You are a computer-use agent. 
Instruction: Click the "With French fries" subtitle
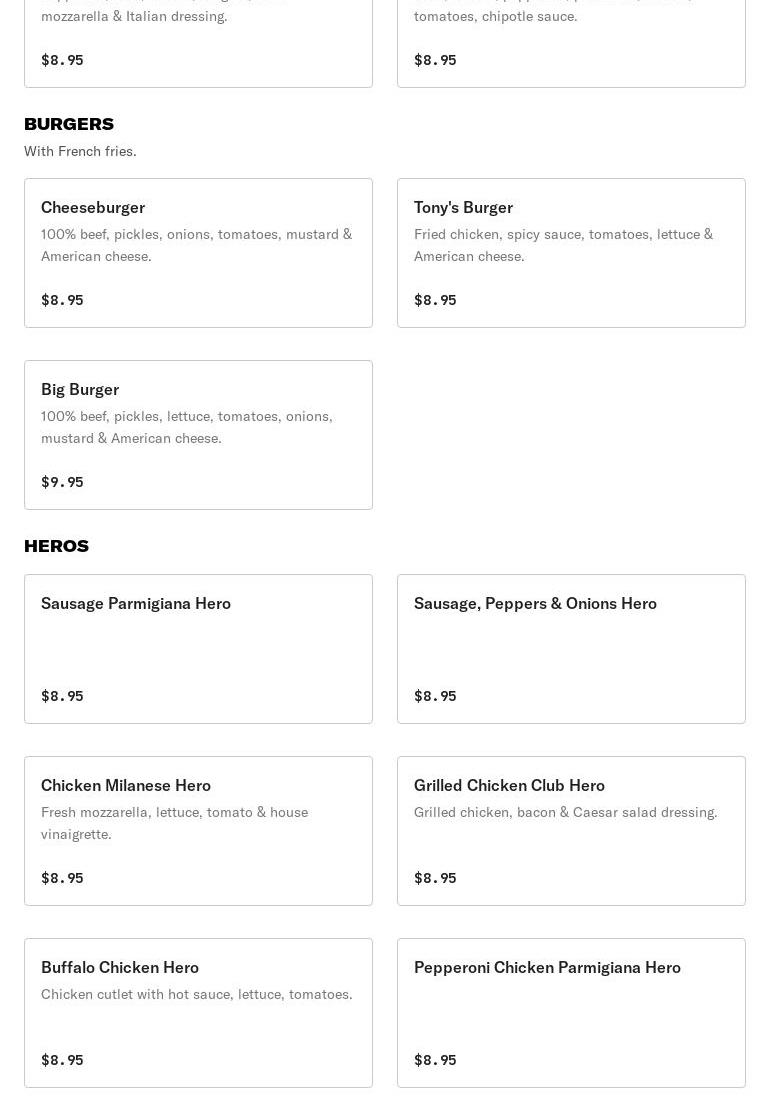pos(80,151)
